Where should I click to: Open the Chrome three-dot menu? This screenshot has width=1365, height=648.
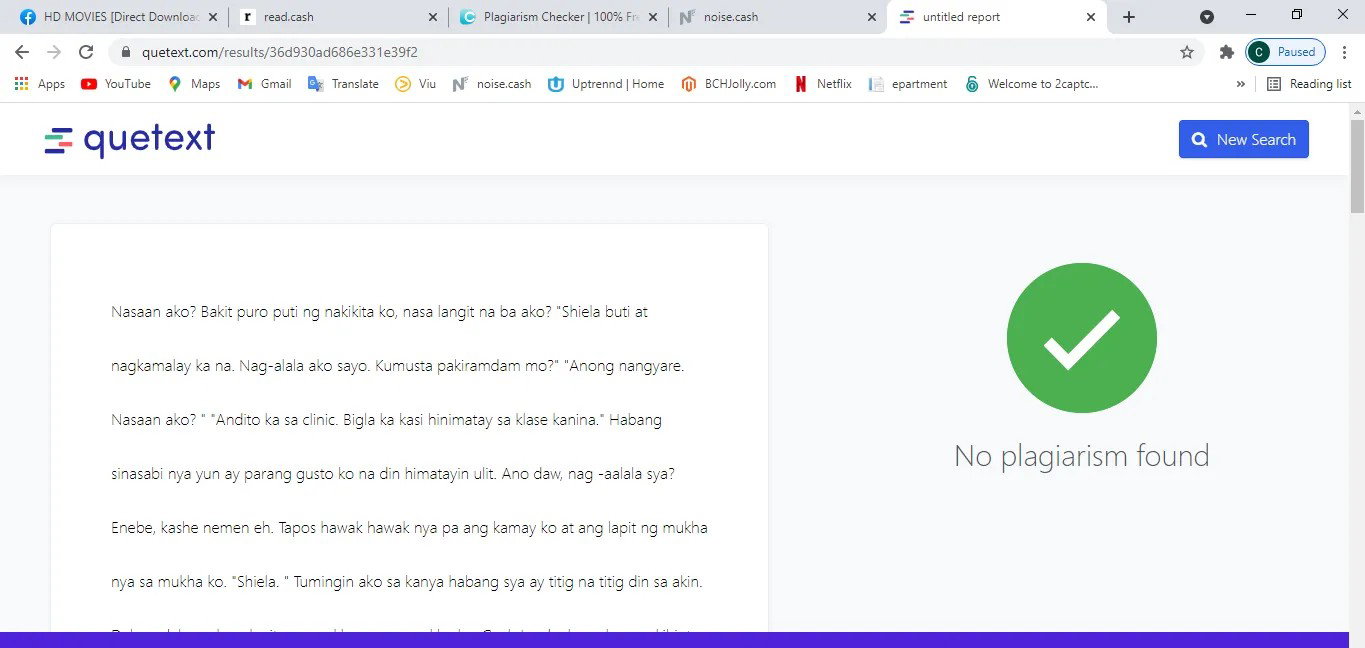(1344, 52)
